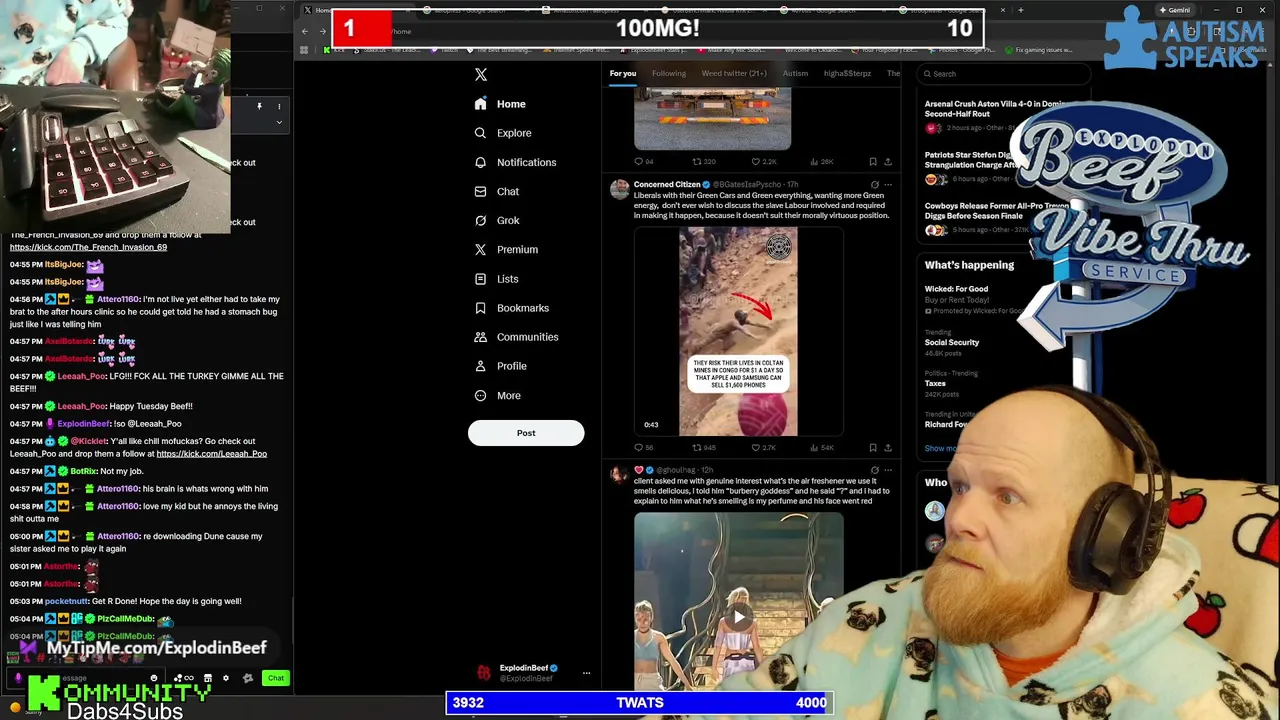Open Premium in X sidebar
Image resolution: width=1280 pixels, height=720 pixels.
click(x=506, y=249)
